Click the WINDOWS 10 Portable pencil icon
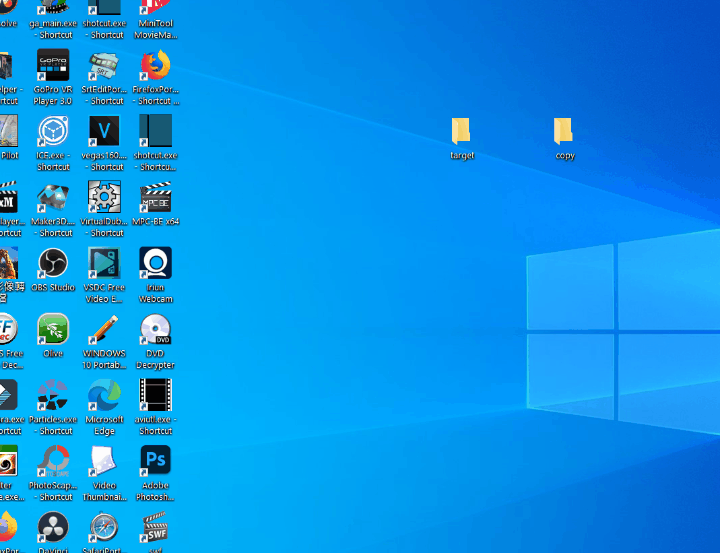 coord(104,329)
